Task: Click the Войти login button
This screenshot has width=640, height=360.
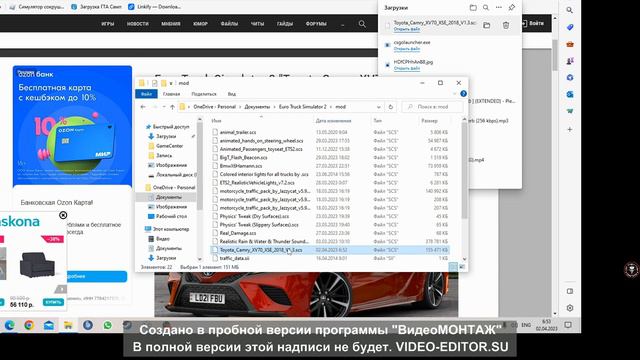Action: tap(533, 24)
